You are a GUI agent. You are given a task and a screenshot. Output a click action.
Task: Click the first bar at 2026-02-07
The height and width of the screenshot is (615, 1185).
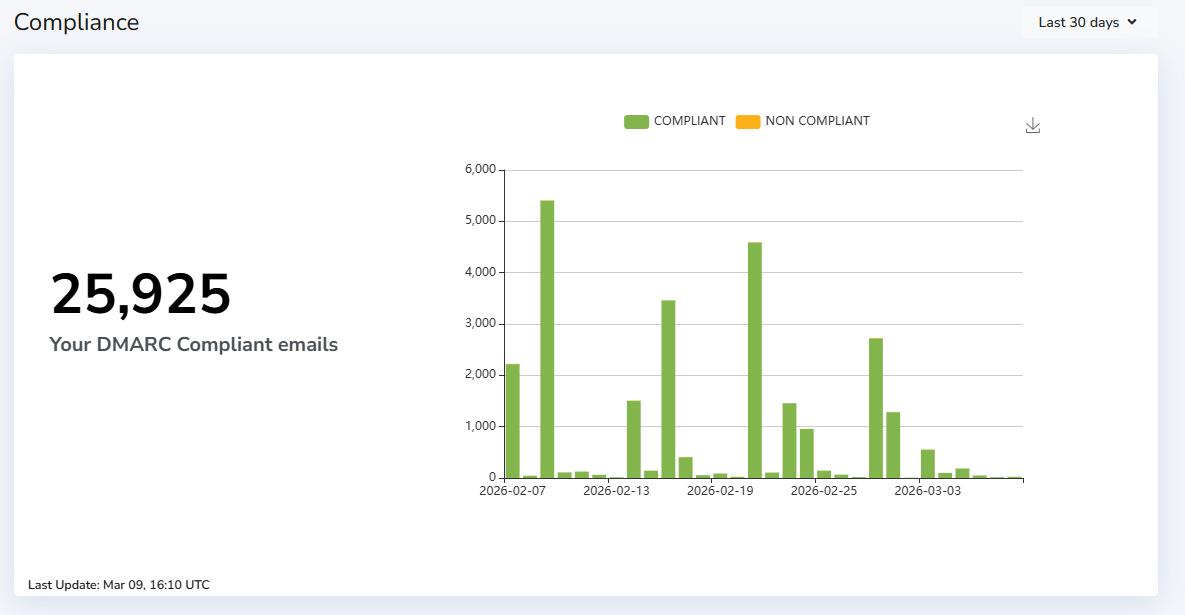(513, 421)
